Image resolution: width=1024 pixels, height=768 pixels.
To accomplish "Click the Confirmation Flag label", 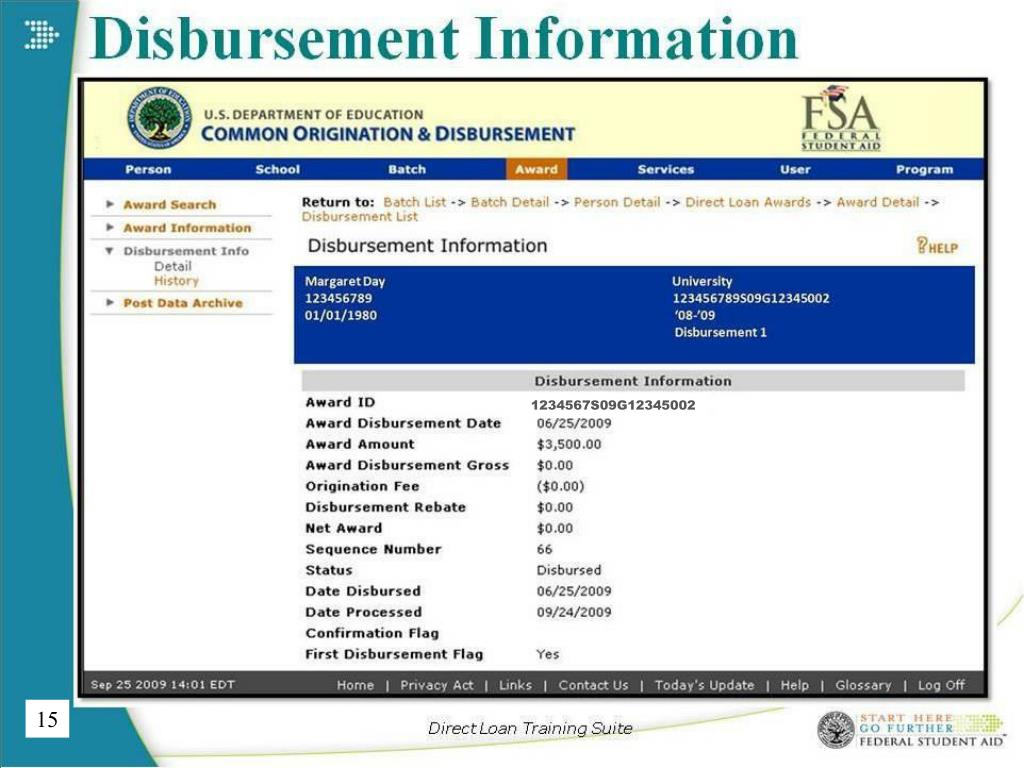I will 372,633.
